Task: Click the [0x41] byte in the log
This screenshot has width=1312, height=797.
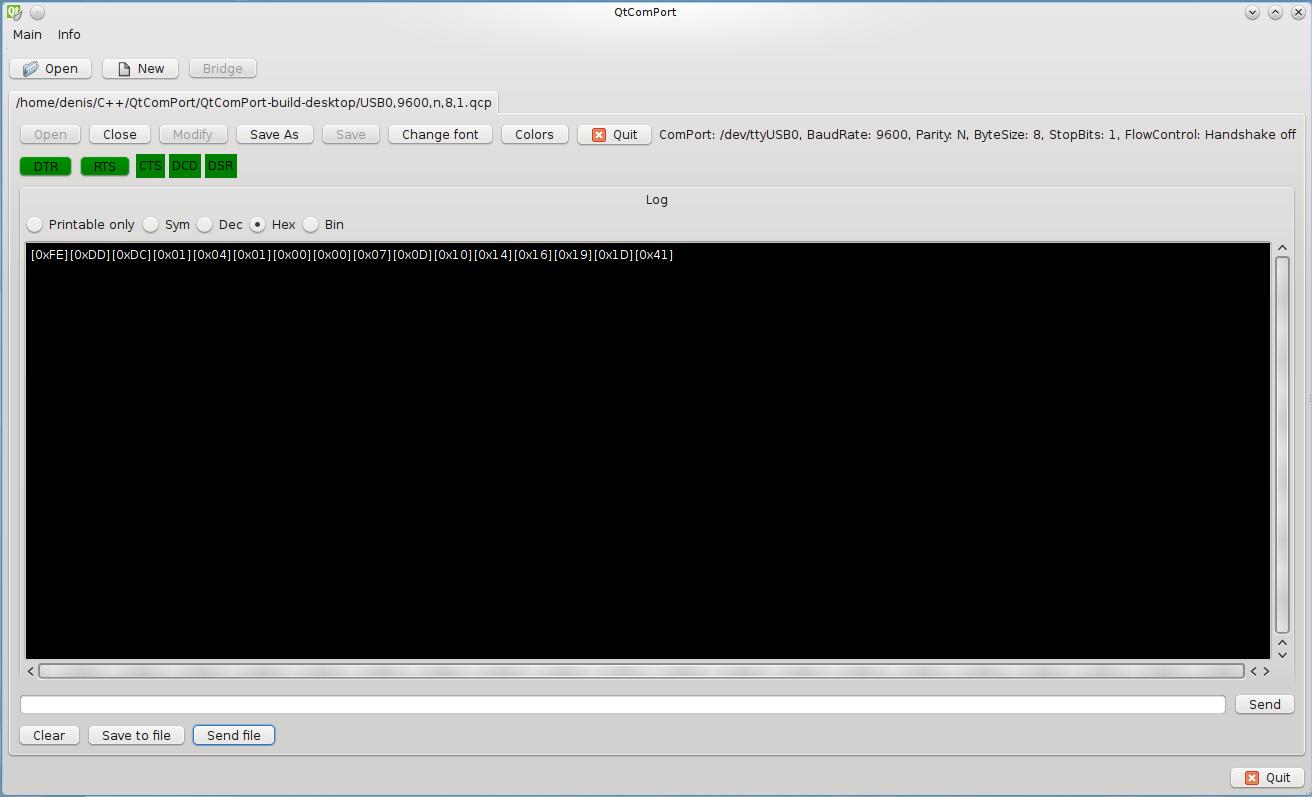Action: (654, 255)
